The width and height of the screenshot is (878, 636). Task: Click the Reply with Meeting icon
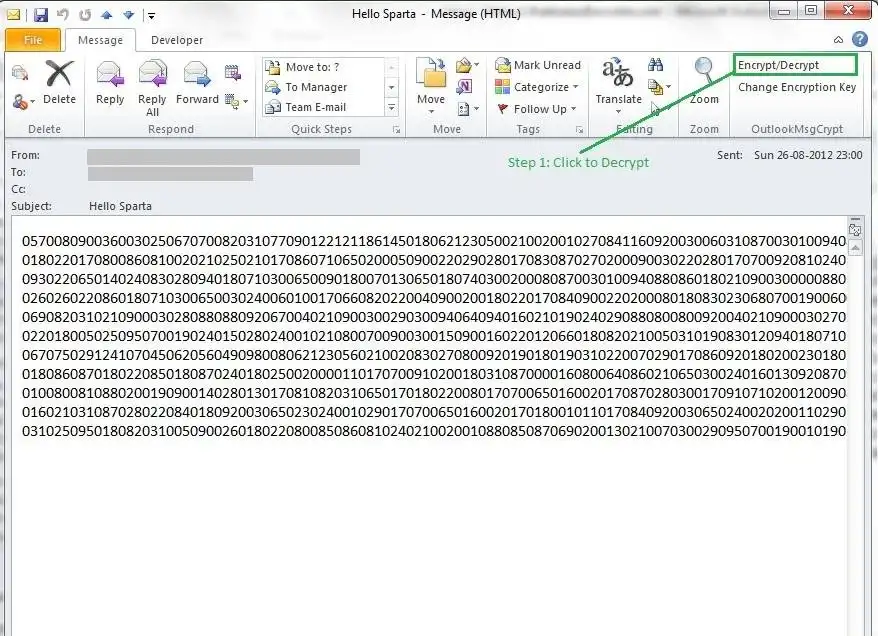232,73
